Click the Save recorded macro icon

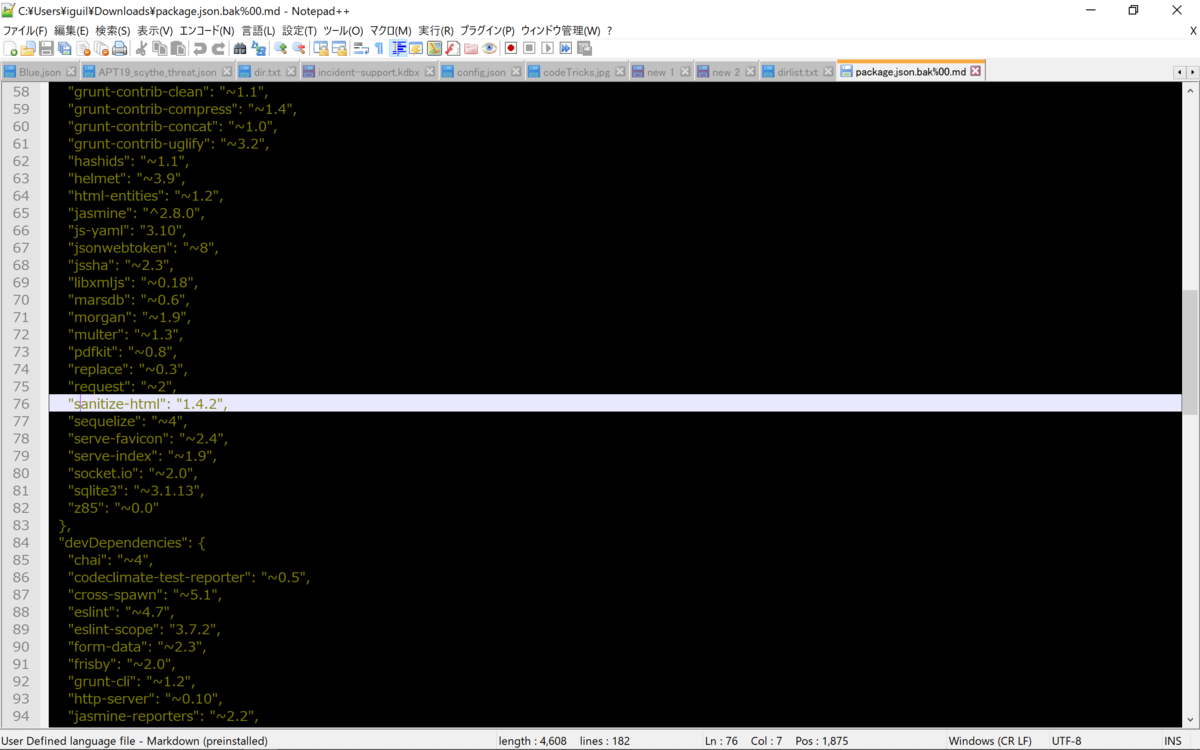pyautogui.click(x=584, y=48)
